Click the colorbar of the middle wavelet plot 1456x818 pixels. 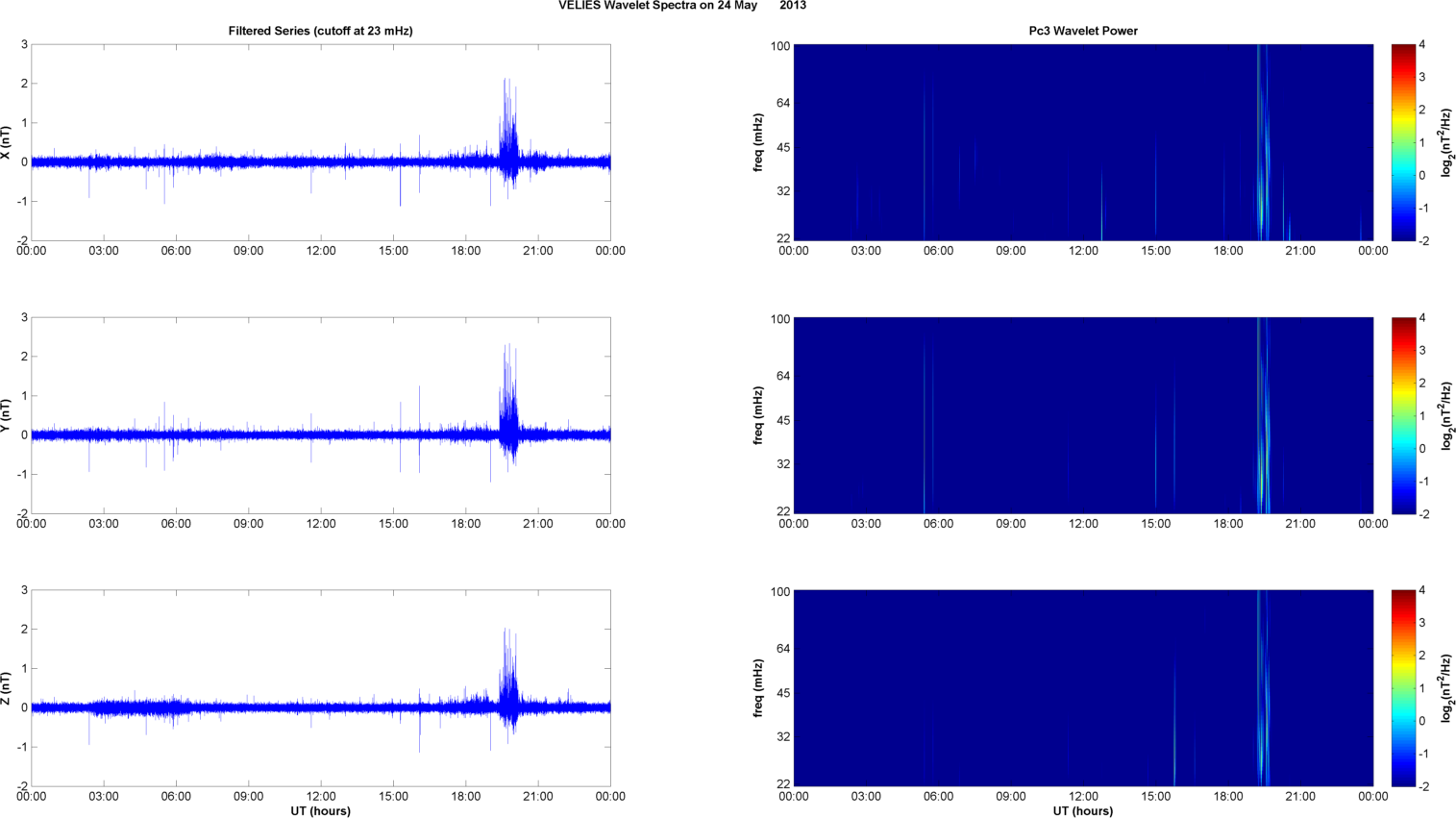1403,415
